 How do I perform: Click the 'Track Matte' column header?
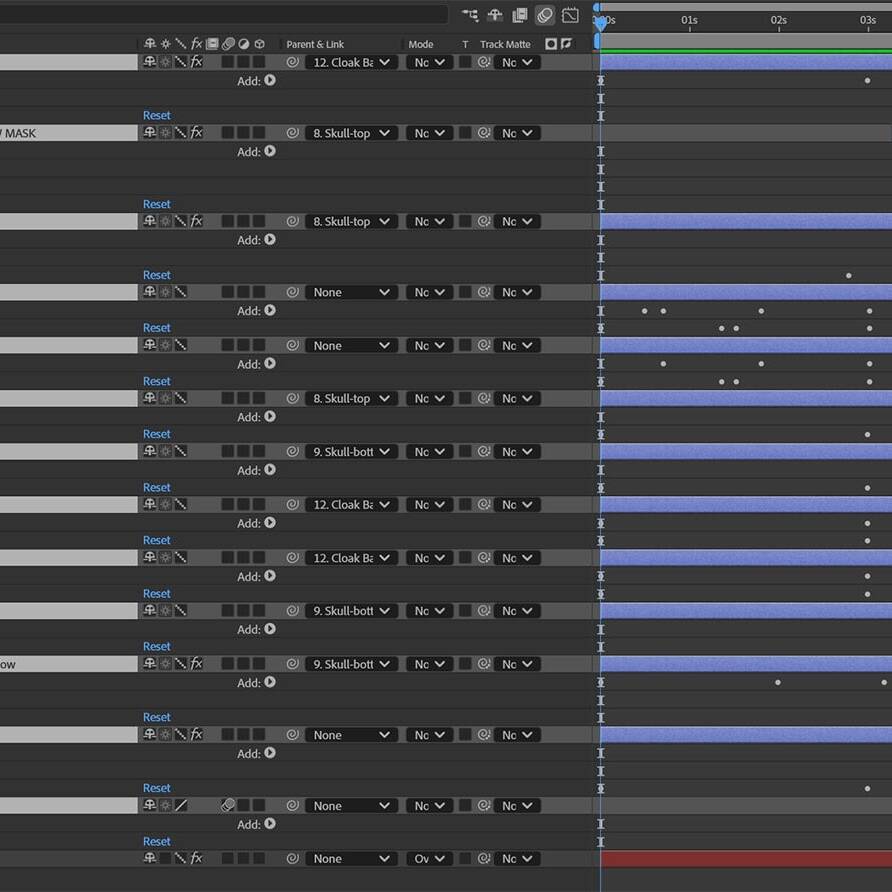pyautogui.click(x=505, y=44)
